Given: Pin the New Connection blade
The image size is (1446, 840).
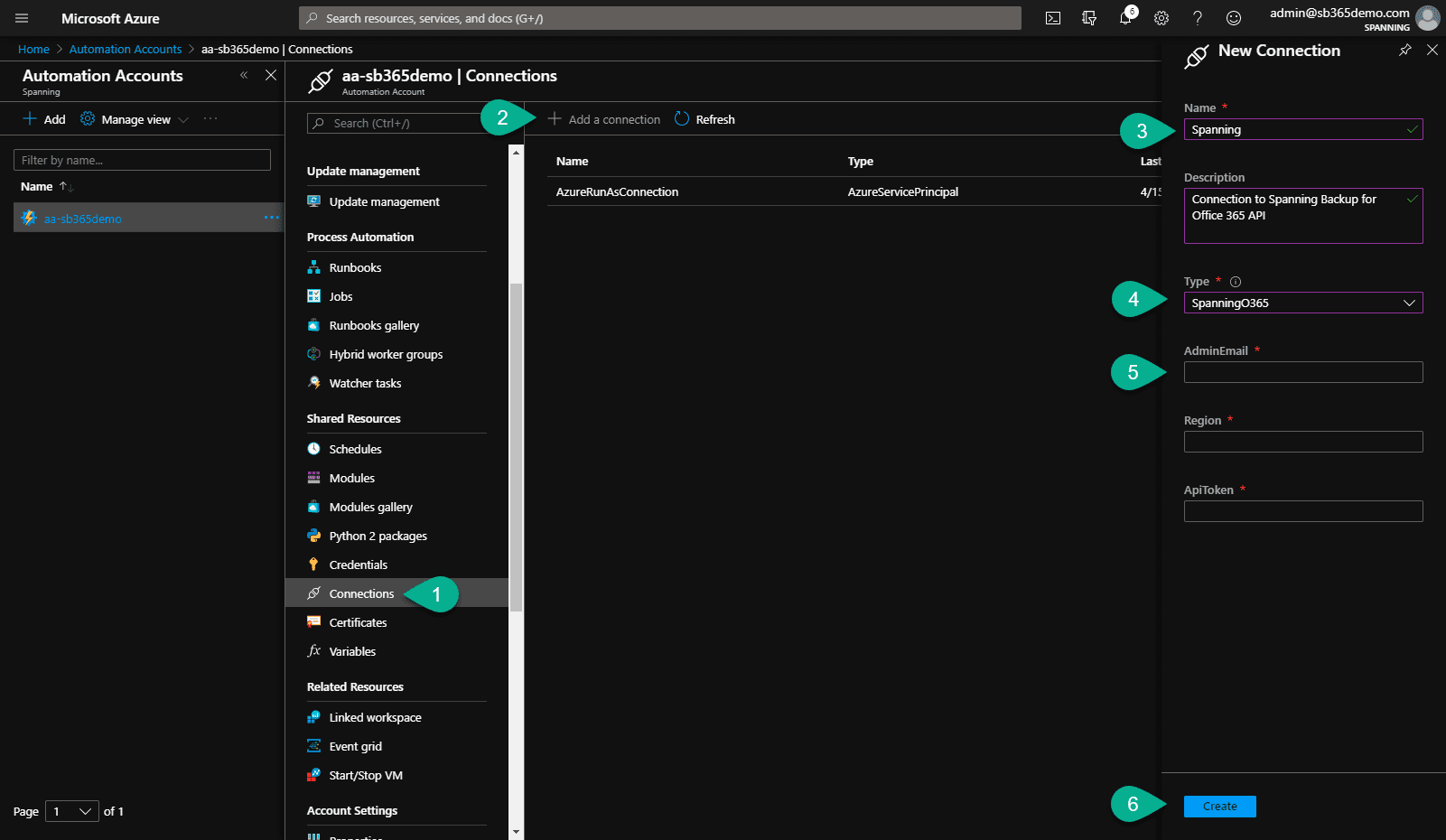Looking at the screenshot, I should click(1405, 50).
